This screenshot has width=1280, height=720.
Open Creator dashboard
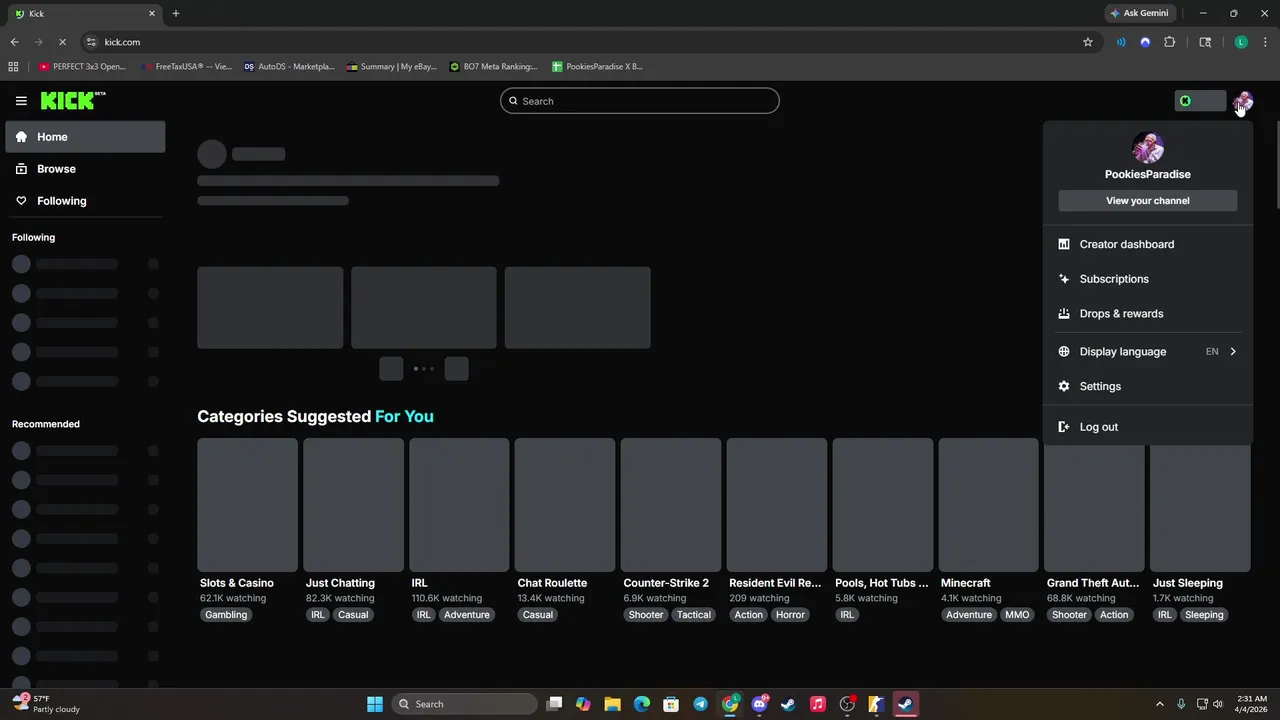(1148, 244)
